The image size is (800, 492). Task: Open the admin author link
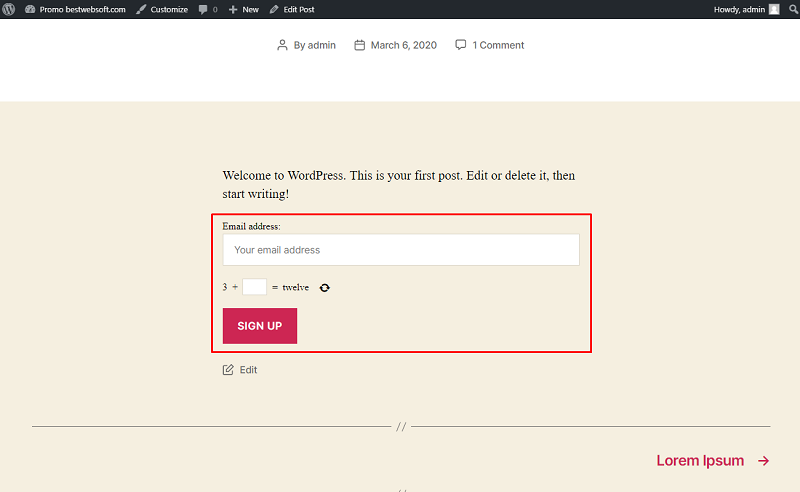point(321,45)
